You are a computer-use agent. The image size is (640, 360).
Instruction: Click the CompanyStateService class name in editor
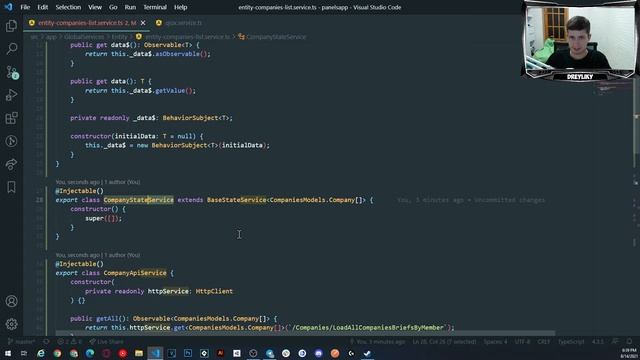coord(138,200)
